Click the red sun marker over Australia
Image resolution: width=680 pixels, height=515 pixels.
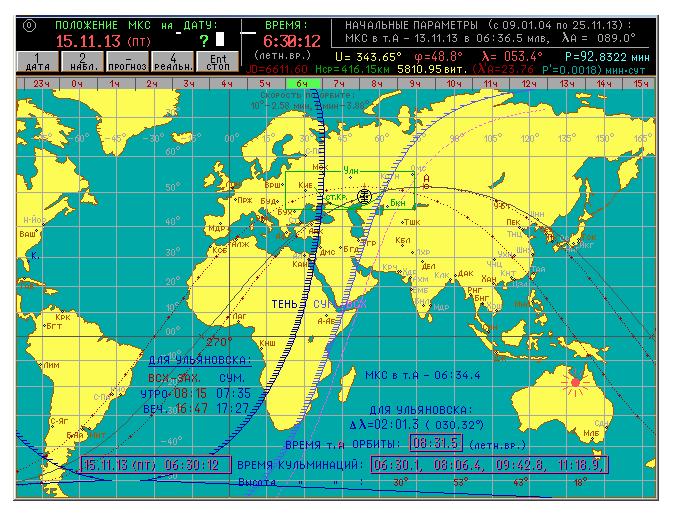coord(575,382)
